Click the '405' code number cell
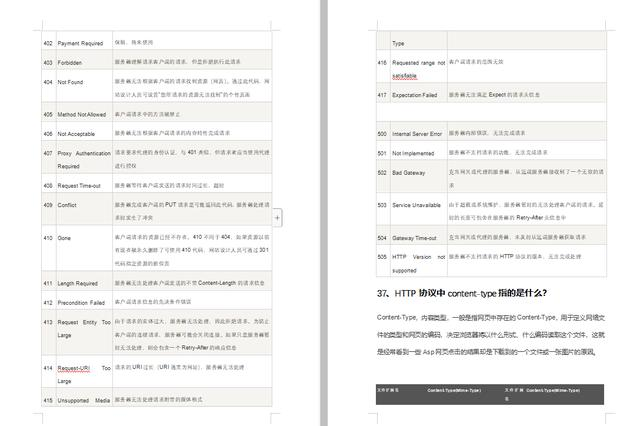The height and width of the screenshot is (426, 640). pyautogui.click(x=49, y=112)
